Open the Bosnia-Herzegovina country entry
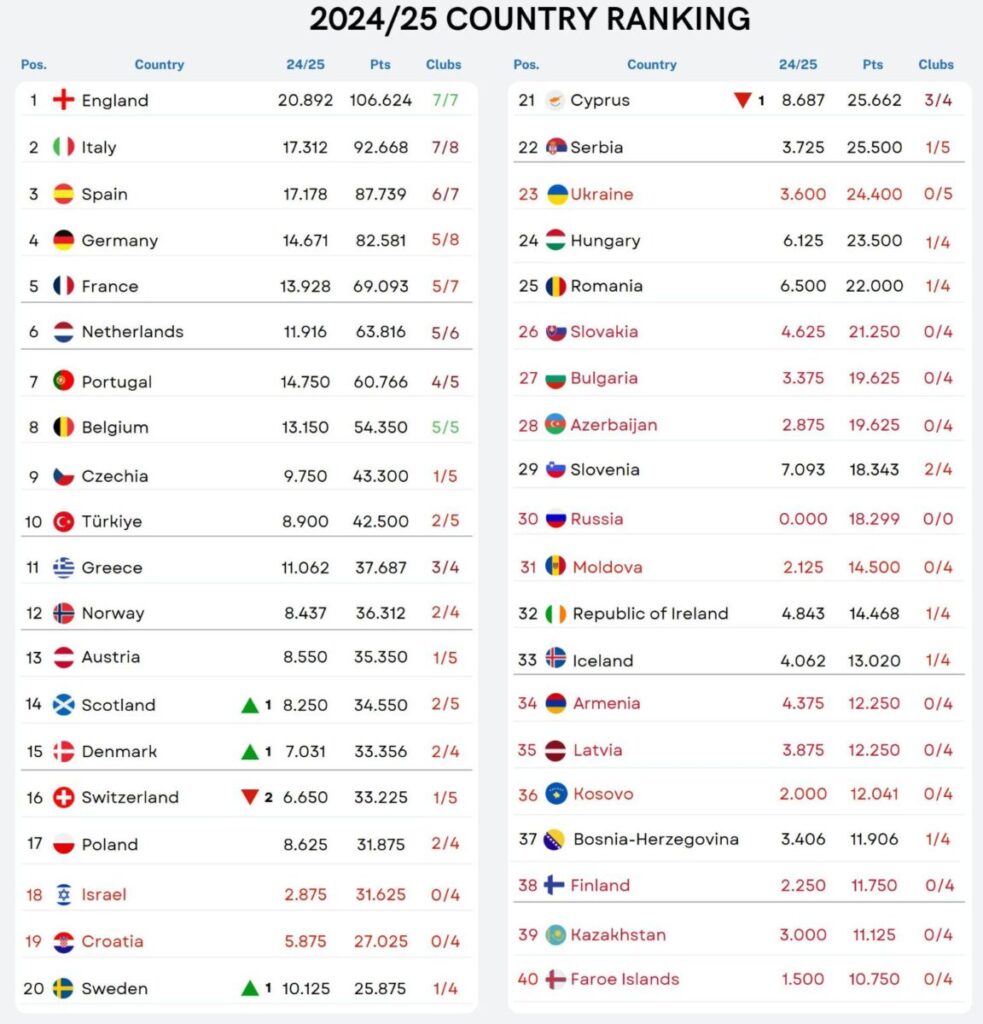 click(x=656, y=839)
